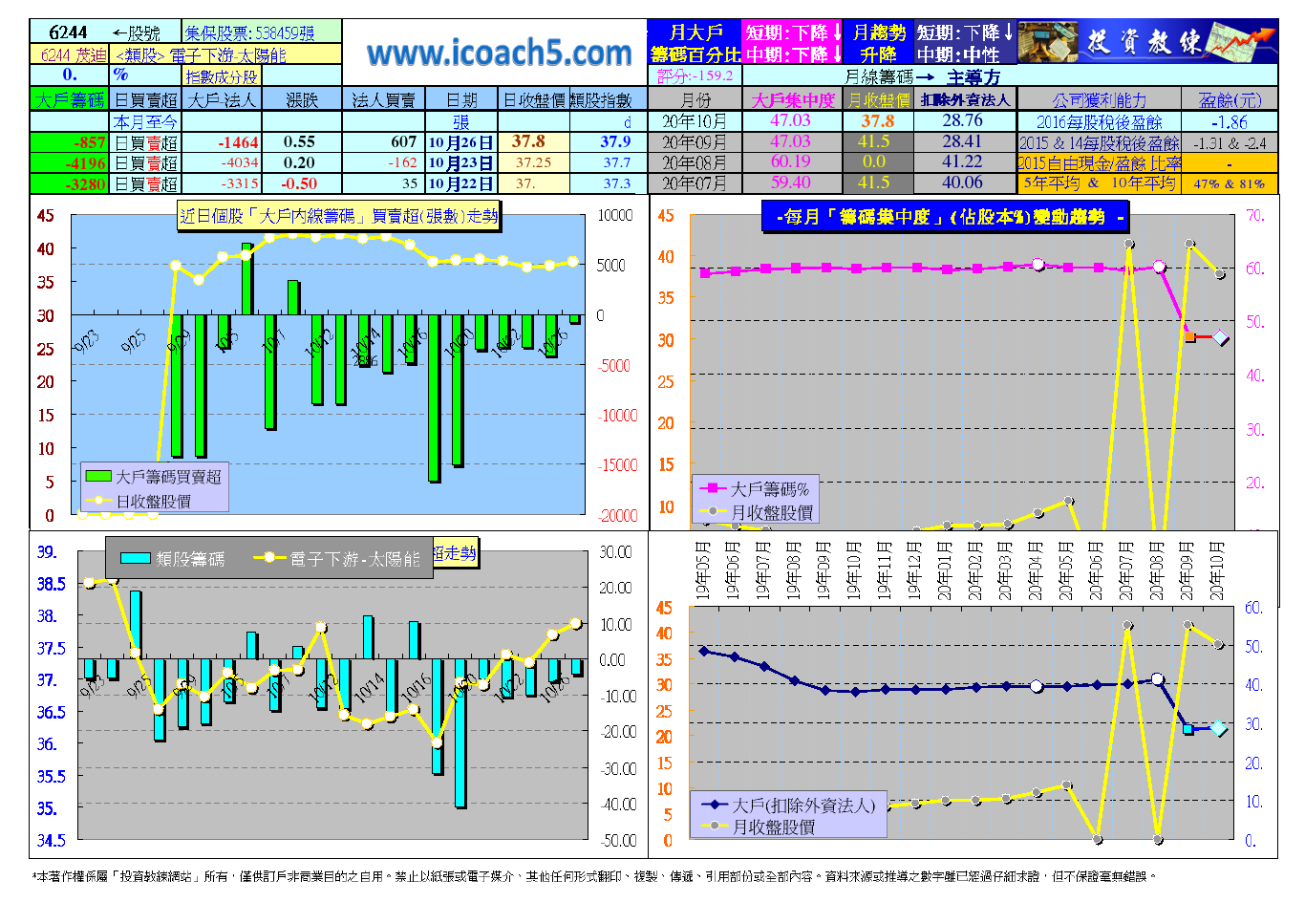Click the magenta 大戶籌碼% legend marker
The image size is (1305, 924).
click(713, 488)
